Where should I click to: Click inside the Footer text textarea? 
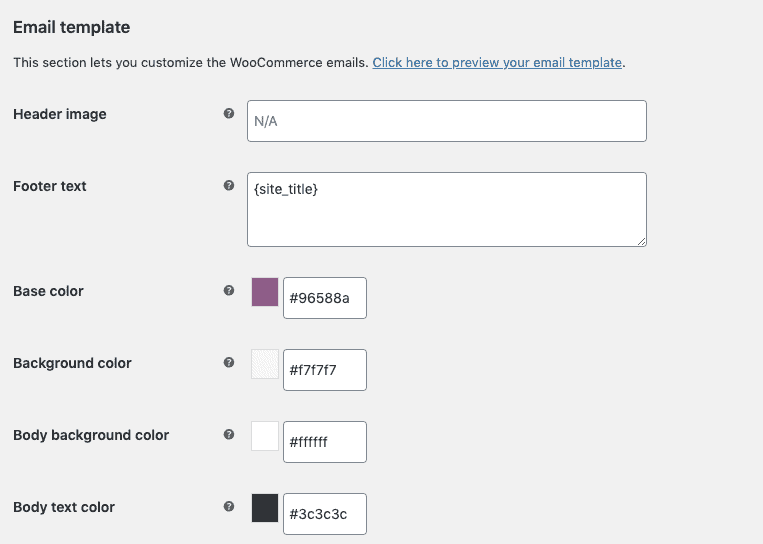[x=446, y=209]
